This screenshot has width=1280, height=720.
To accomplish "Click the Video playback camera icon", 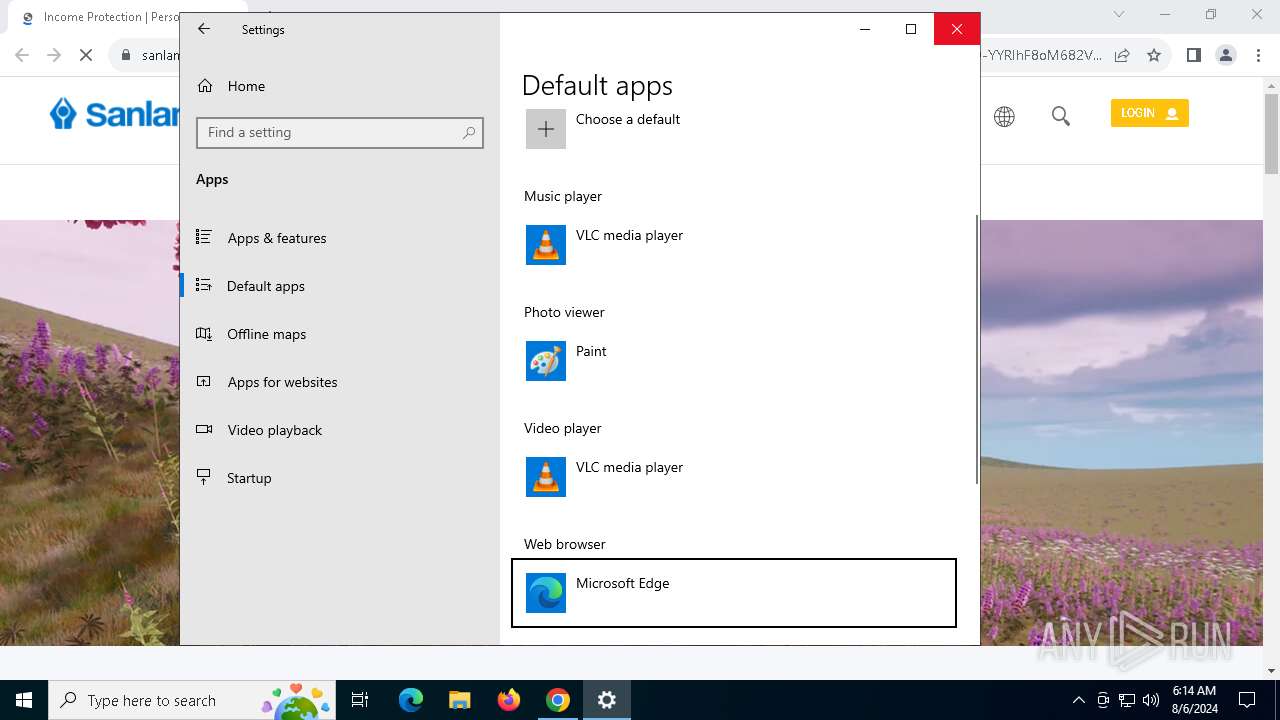I will 204,429.
